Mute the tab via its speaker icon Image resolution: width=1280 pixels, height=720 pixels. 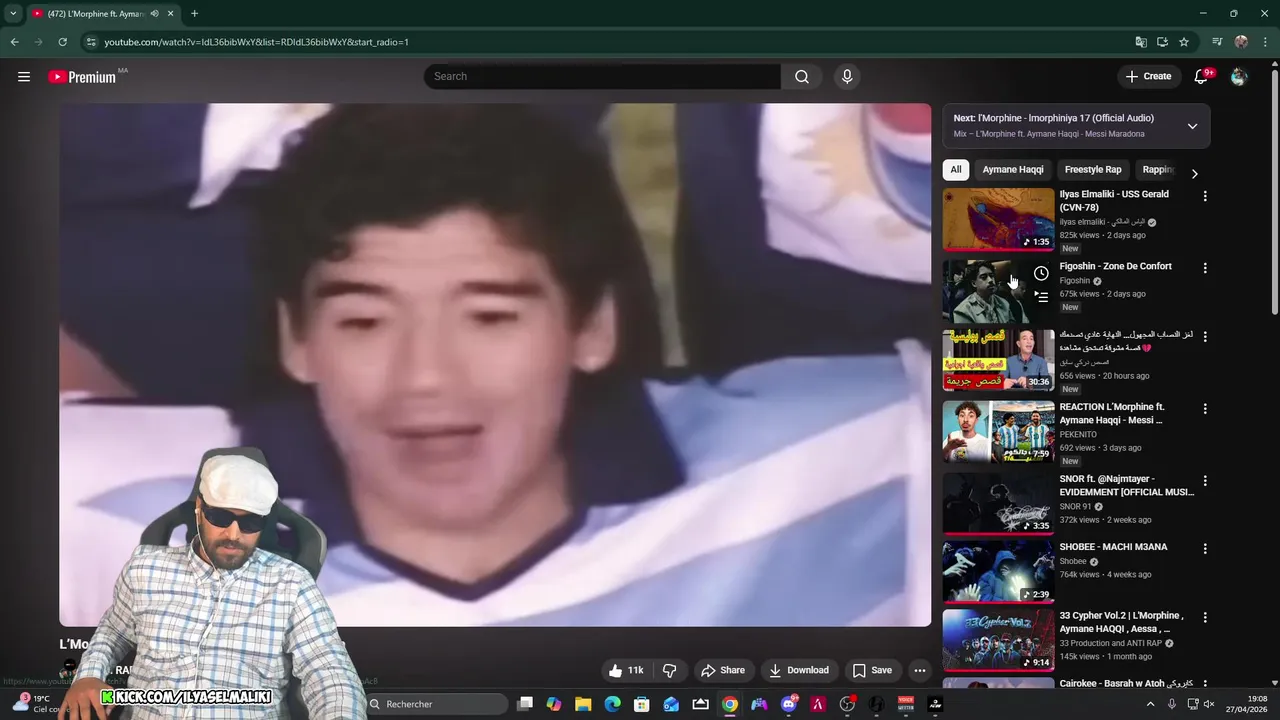154,14
